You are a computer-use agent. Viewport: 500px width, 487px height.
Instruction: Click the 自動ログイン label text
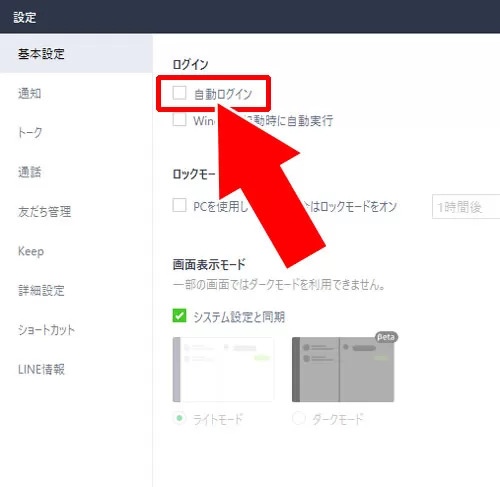pos(223,94)
